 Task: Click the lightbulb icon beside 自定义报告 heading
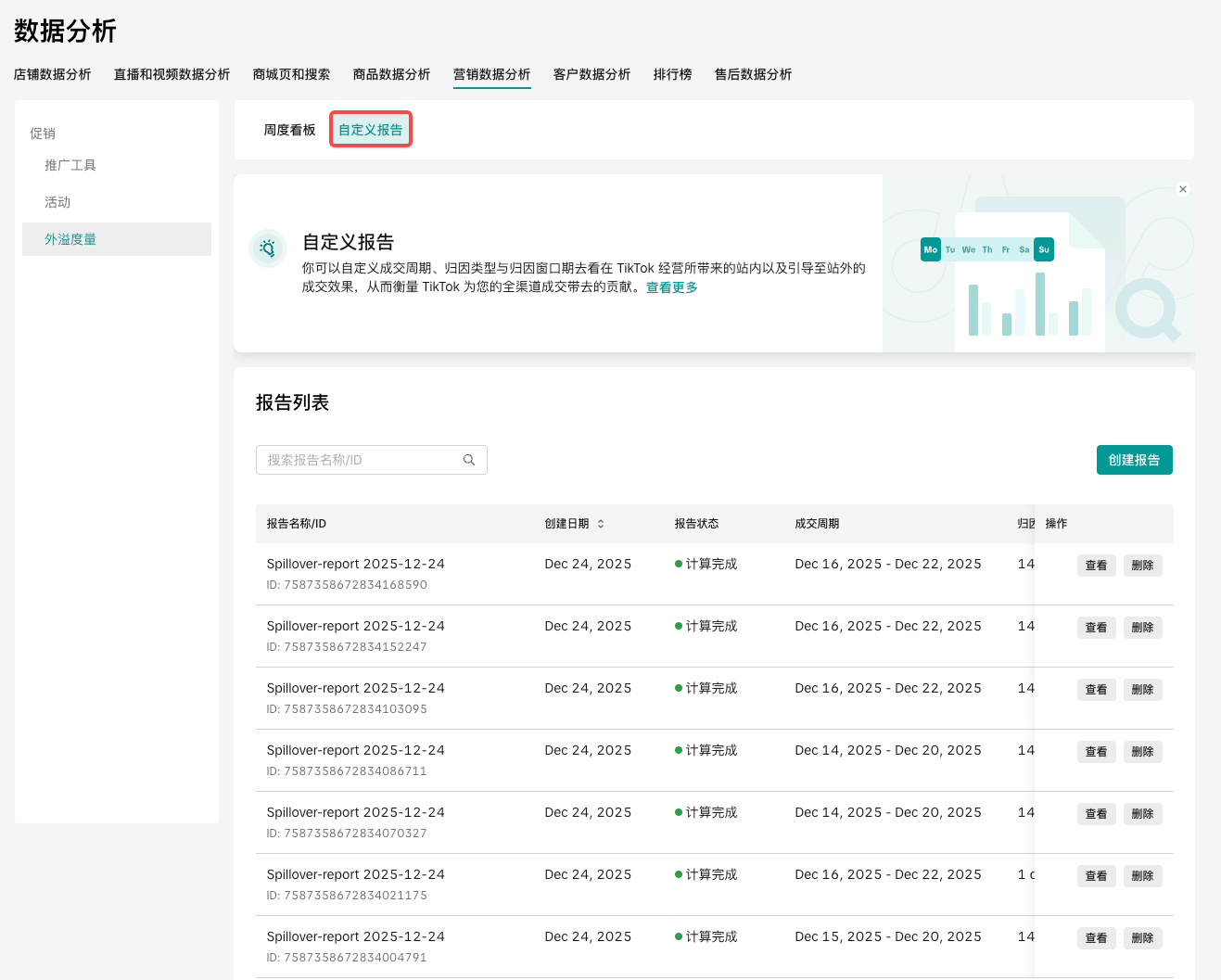(x=268, y=248)
